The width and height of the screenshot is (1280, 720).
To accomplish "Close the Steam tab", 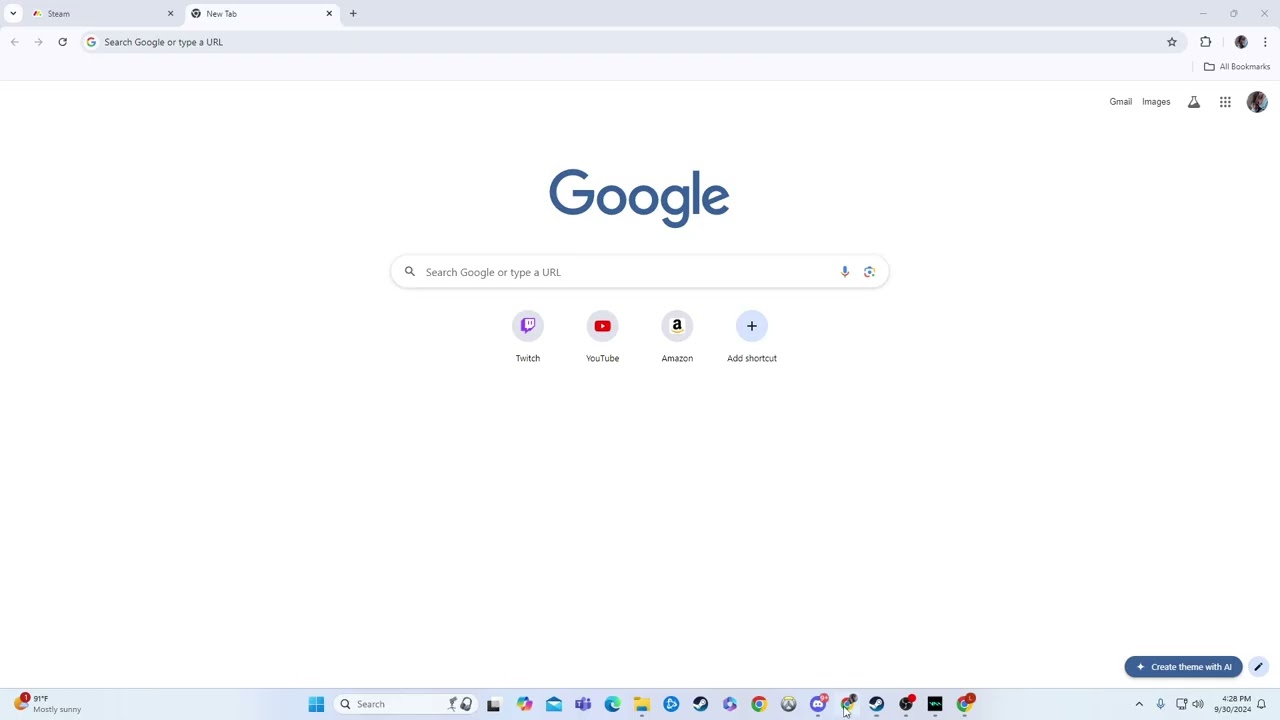I will click(x=170, y=14).
